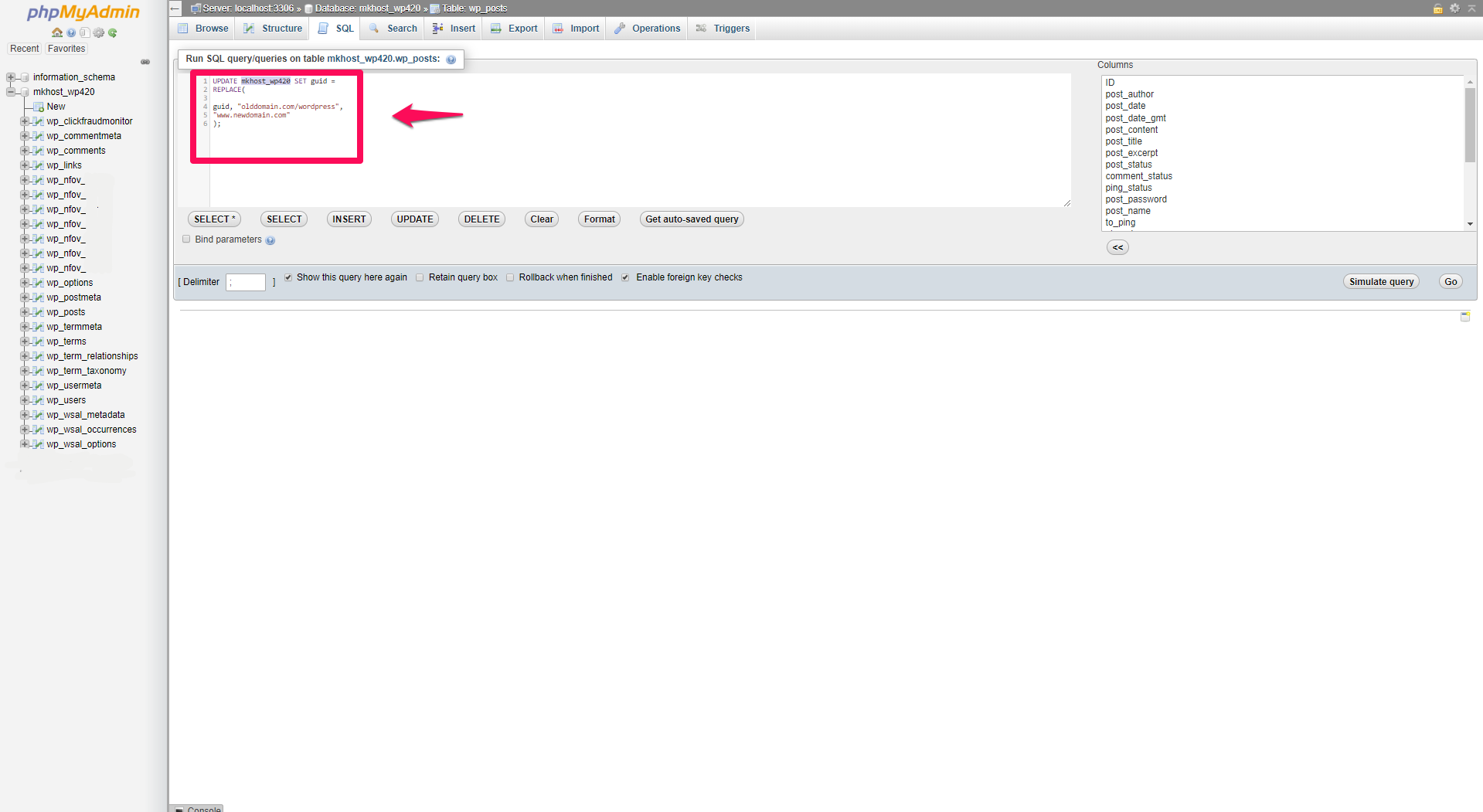Click the link chain icon above database tree
This screenshot has height=812, width=1483.
point(145,62)
